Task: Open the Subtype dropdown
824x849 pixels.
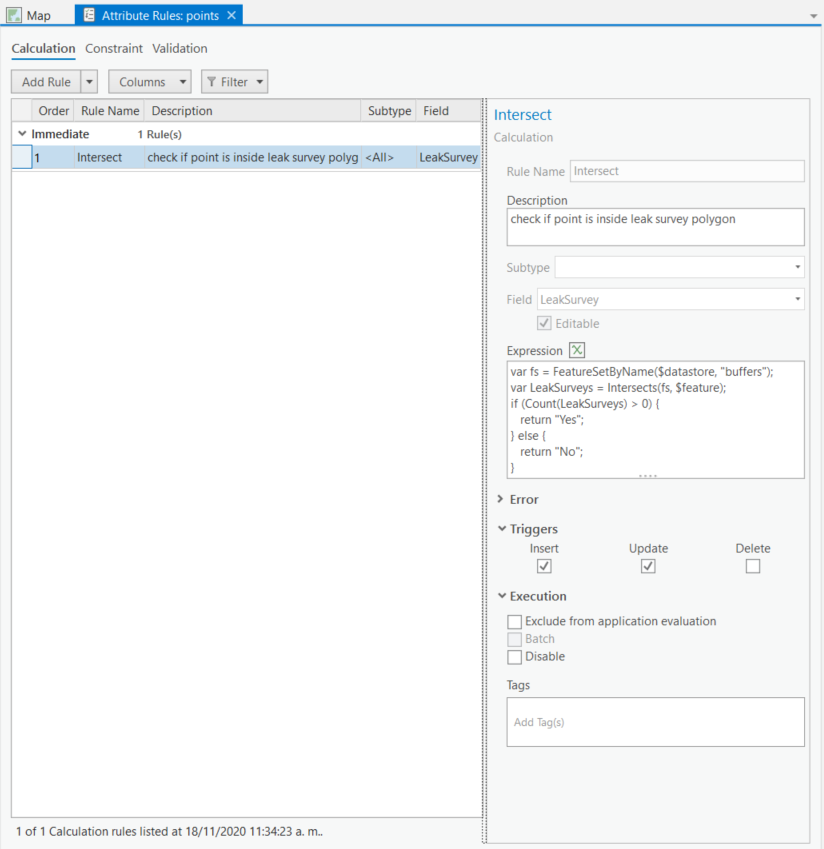Action: (797, 267)
